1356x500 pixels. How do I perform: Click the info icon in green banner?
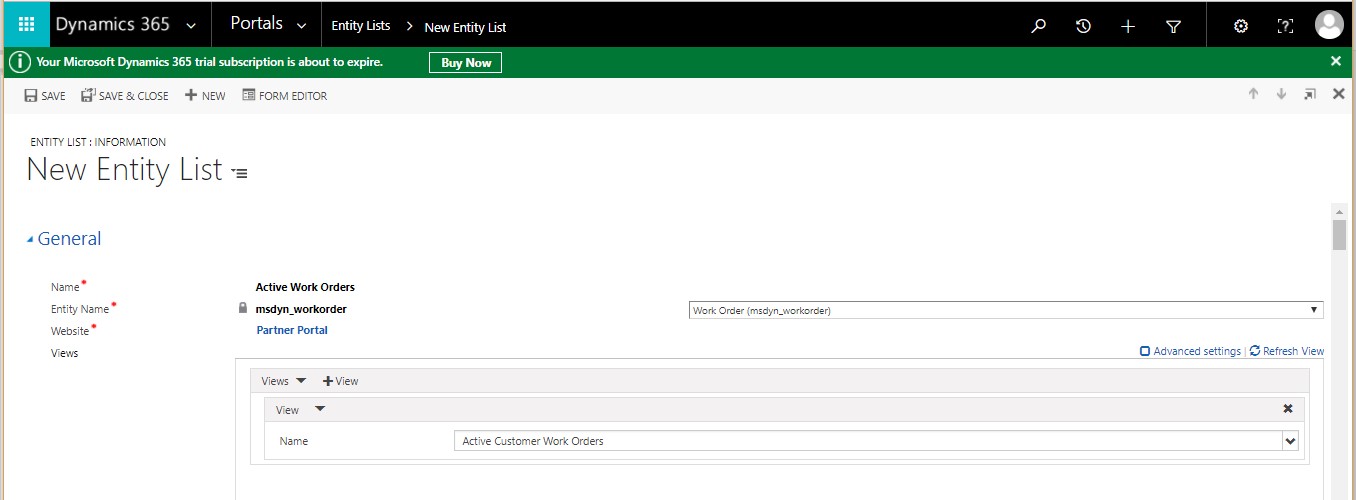pos(19,62)
